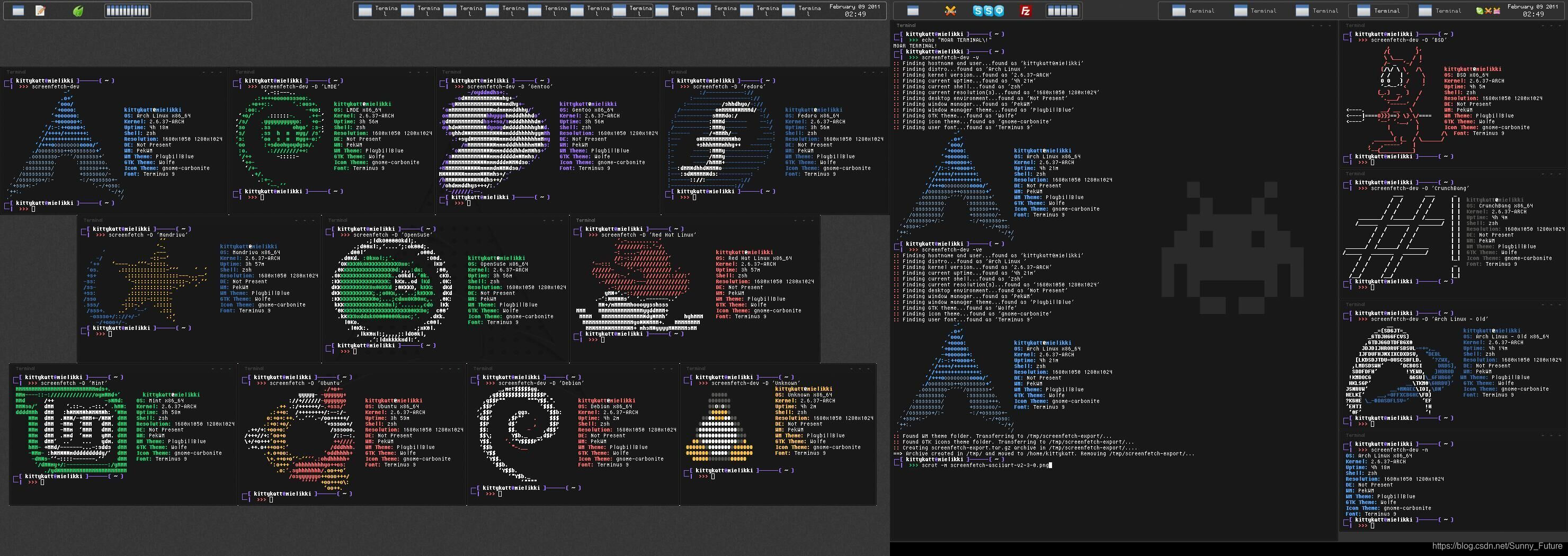Click the 'MOAR TERMINAL!' output line
This screenshot has height=556, width=1568.
point(915,46)
